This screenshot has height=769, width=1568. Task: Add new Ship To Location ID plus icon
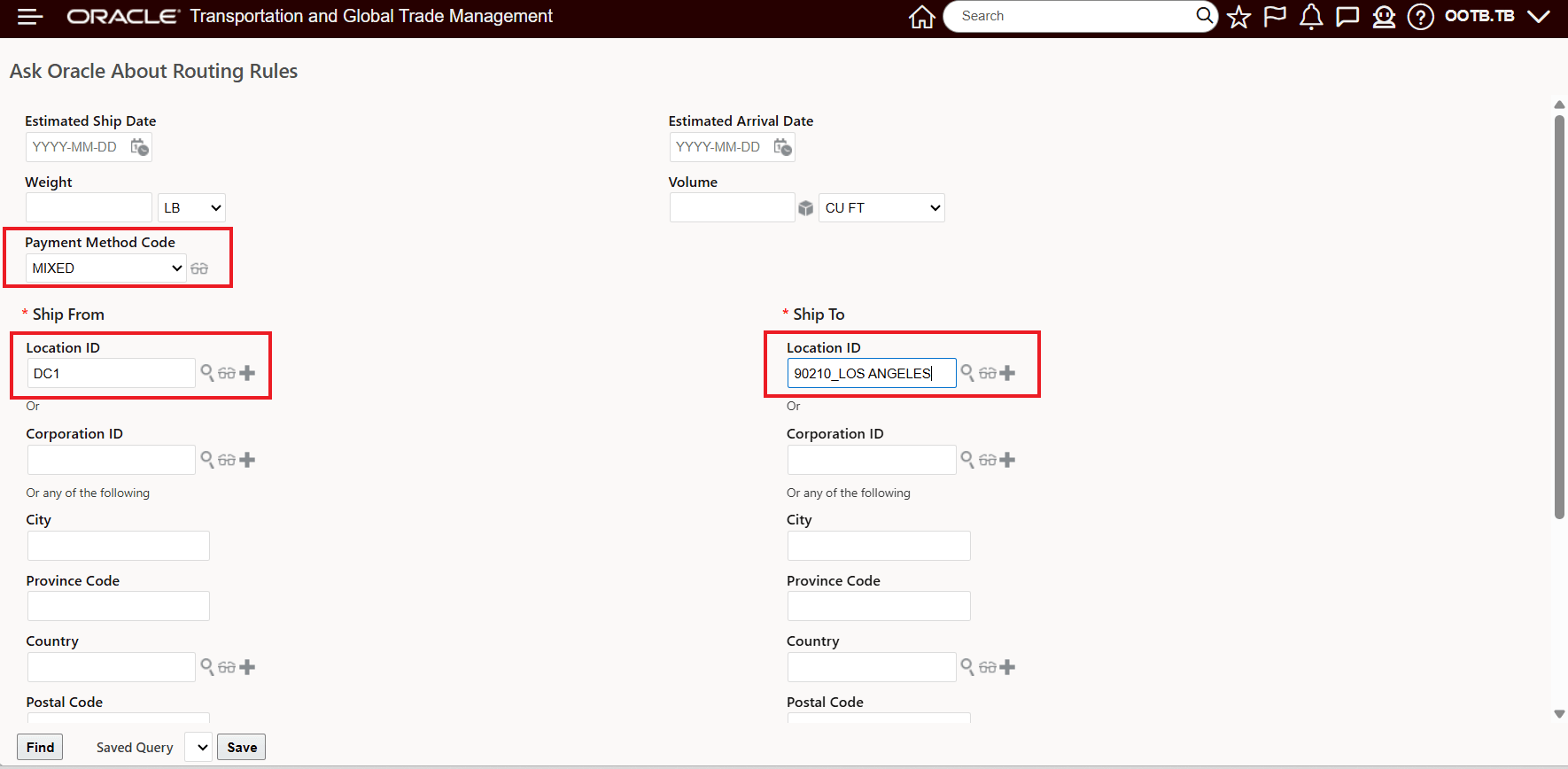[x=1007, y=373]
